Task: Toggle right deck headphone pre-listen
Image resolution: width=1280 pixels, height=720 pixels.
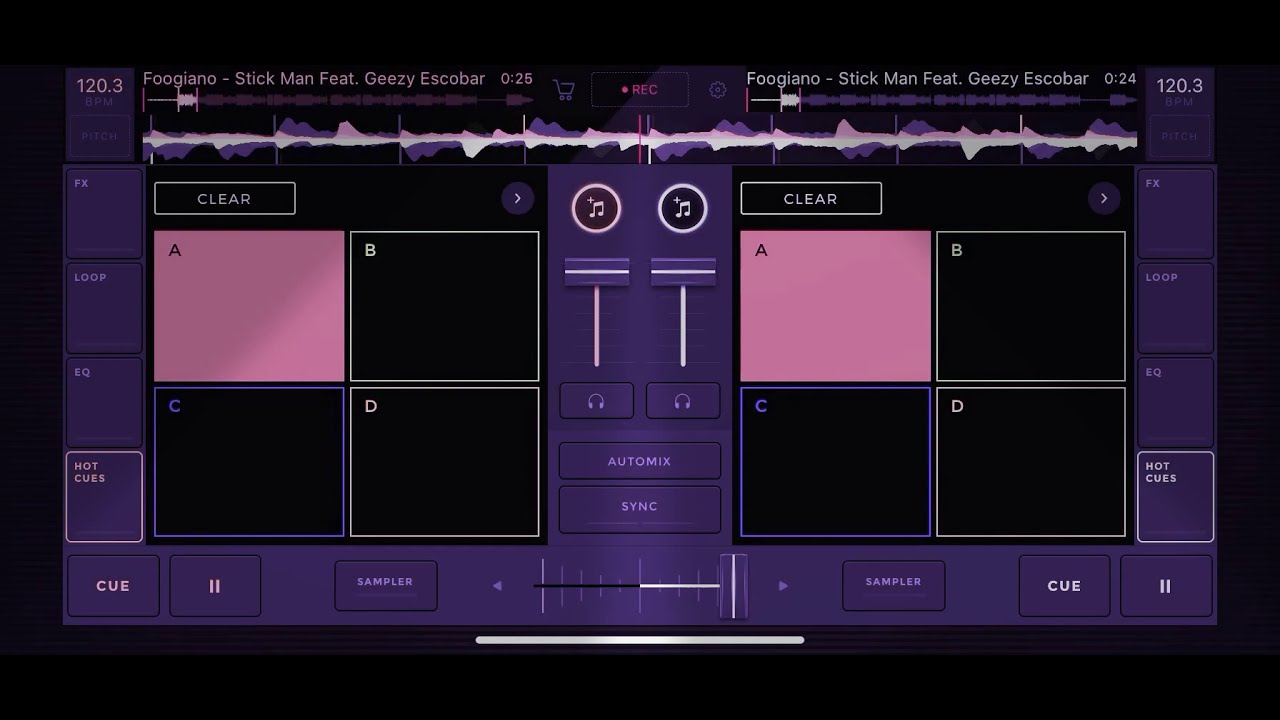Action: click(683, 401)
